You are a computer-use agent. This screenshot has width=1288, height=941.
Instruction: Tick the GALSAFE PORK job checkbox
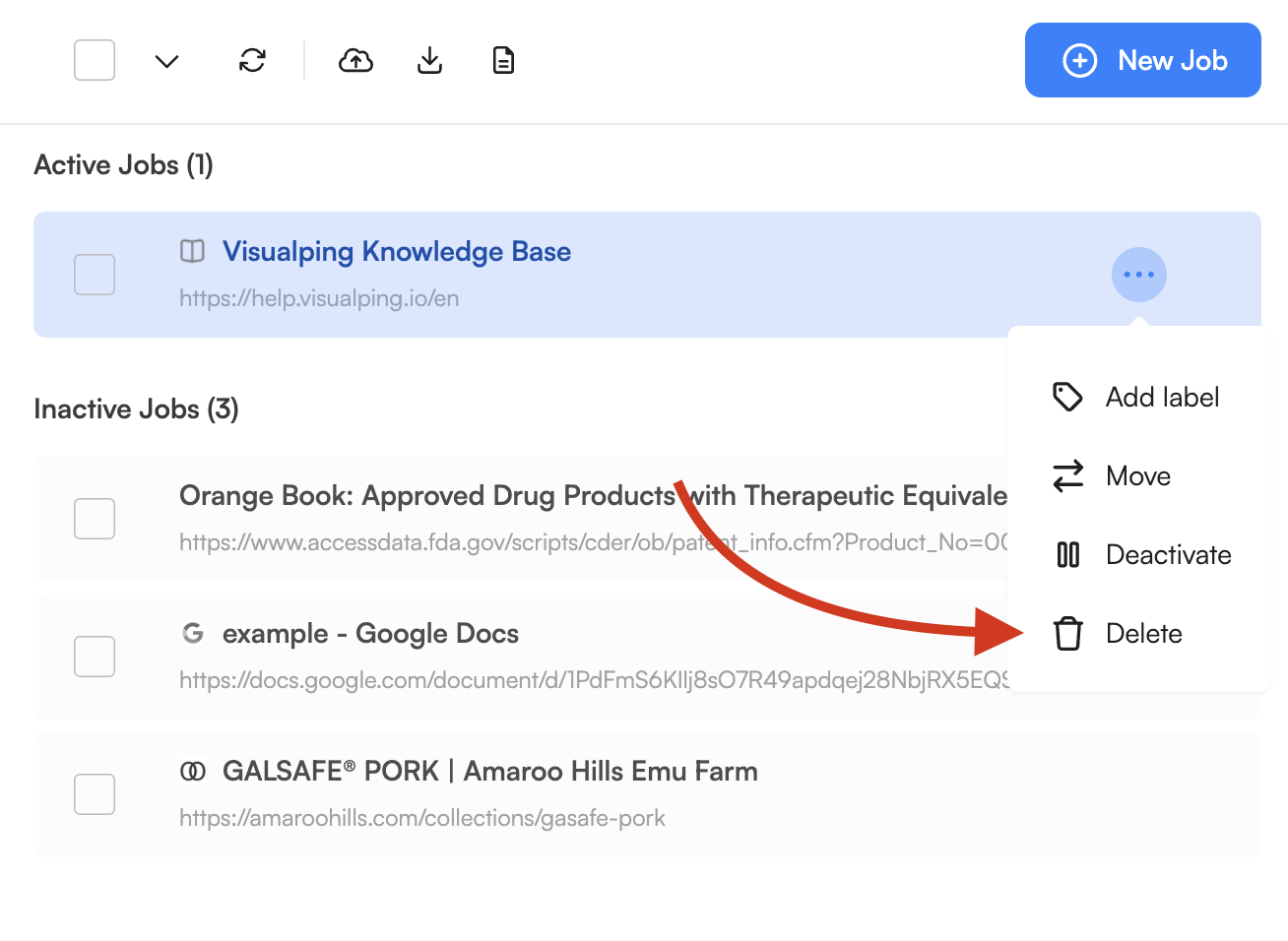pyautogui.click(x=95, y=794)
